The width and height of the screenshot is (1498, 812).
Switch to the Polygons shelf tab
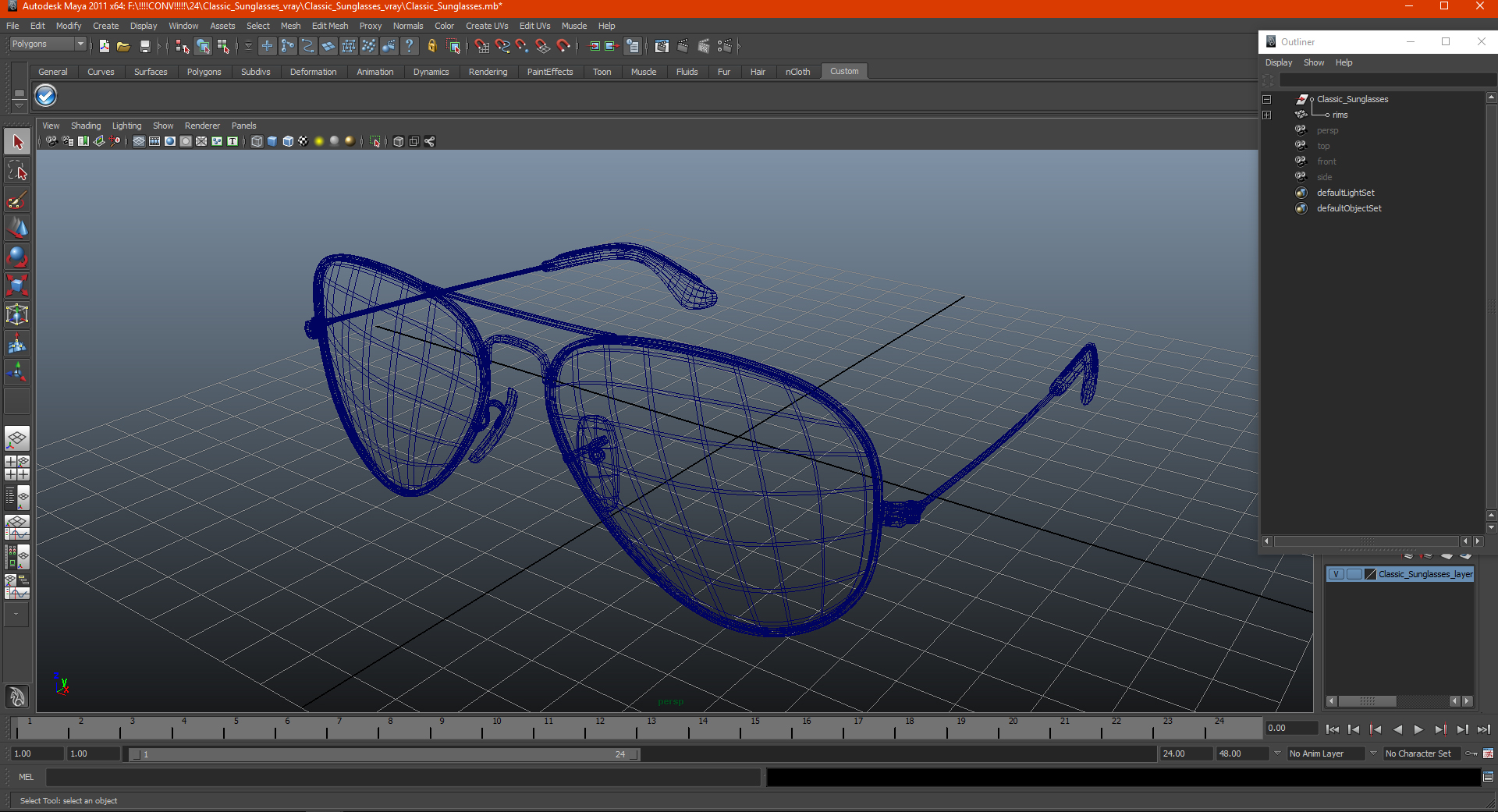click(x=204, y=72)
